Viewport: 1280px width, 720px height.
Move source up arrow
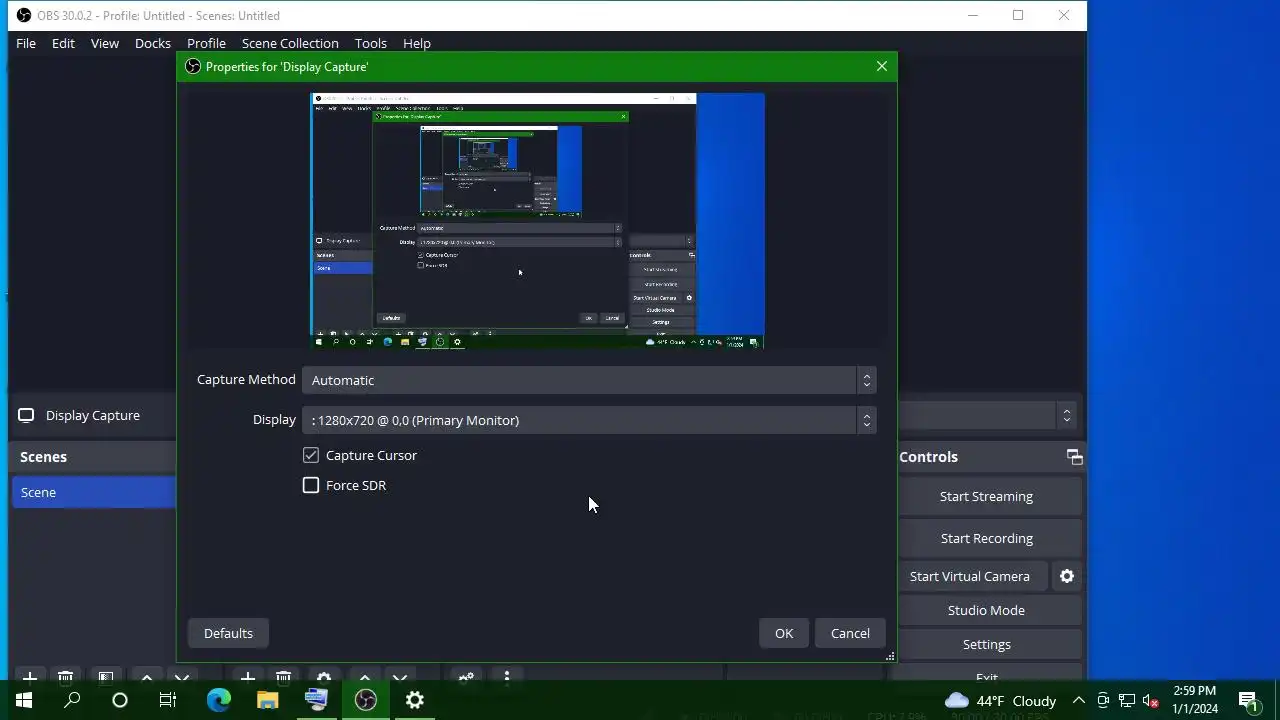tap(364, 677)
